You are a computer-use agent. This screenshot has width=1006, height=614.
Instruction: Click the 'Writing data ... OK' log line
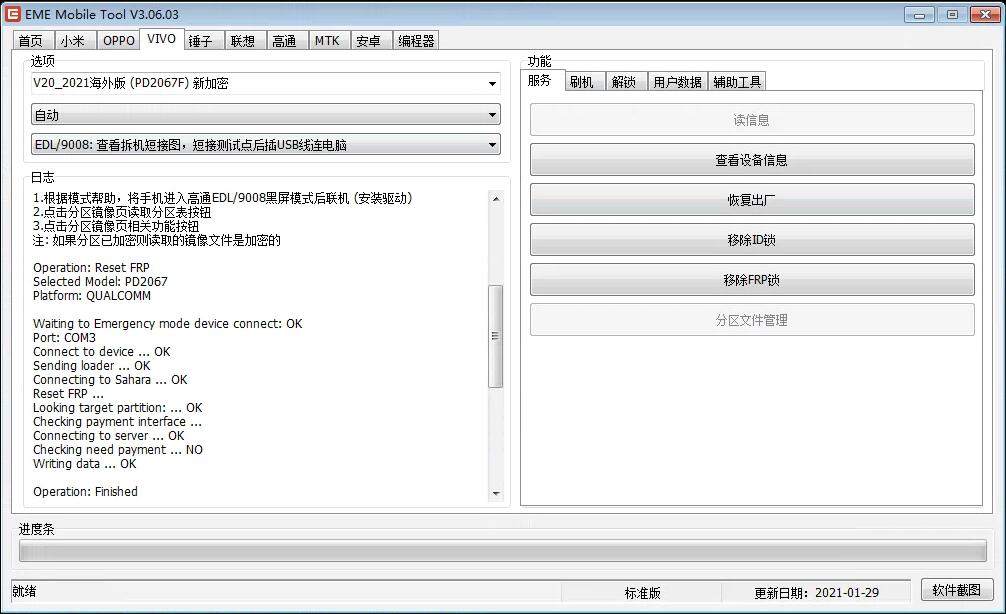pyautogui.click(x=85, y=464)
